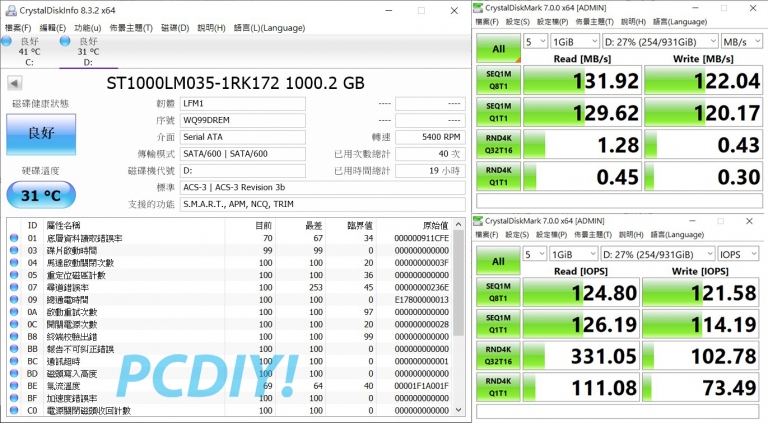Image resolution: width=768 pixels, height=423 pixels.
Task: Open 佈景主題(T) menu in CrystalDiskInfo
Action: pyautogui.click(x=131, y=28)
